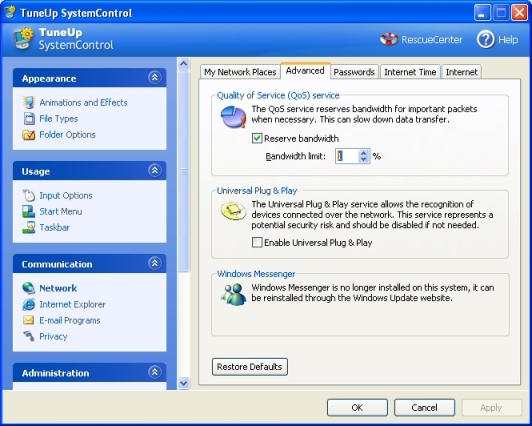Click the Network globe icon
The image size is (532, 426).
pyautogui.click(x=29, y=288)
